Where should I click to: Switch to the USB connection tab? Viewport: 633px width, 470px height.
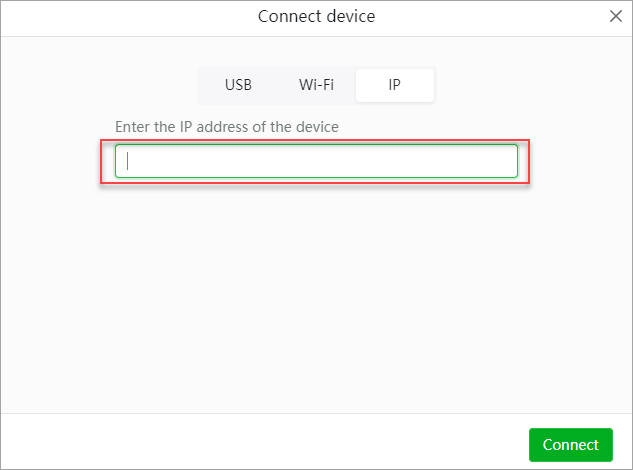point(238,85)
